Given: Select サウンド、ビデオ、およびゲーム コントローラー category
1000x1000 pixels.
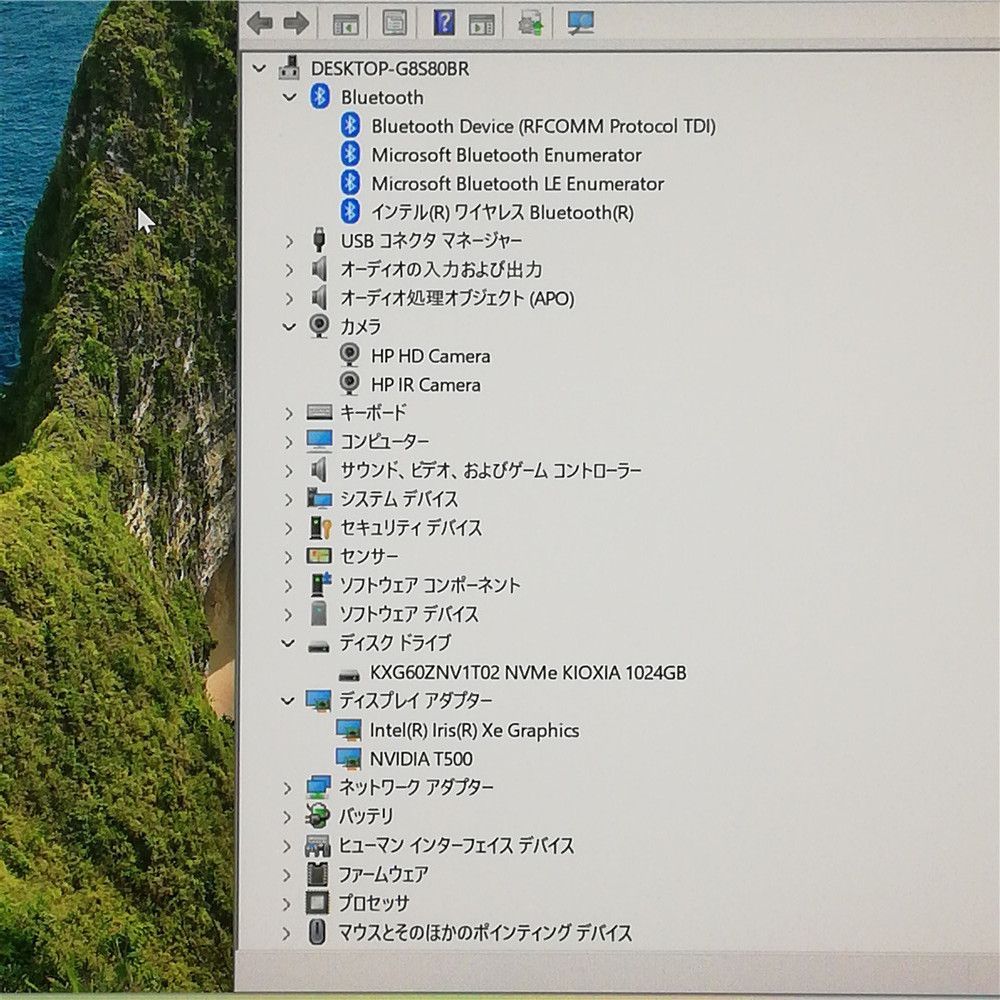Looking at the screenshot, I should click(x=490, y=470).
